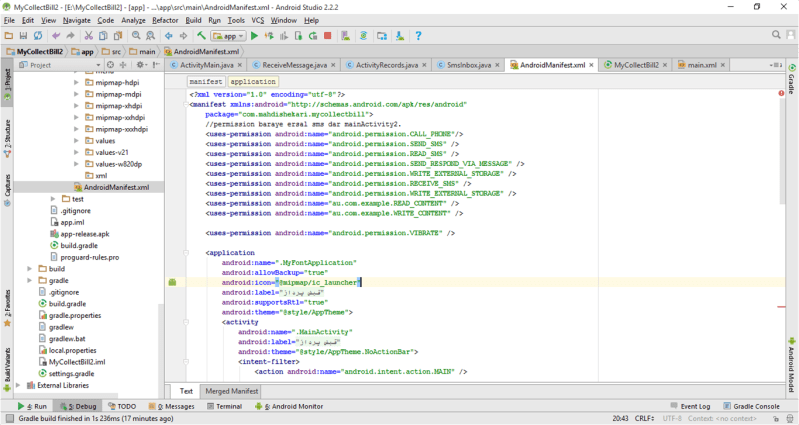Open Project Structure icon
The image size is (799, 425).
click(382, 36)
